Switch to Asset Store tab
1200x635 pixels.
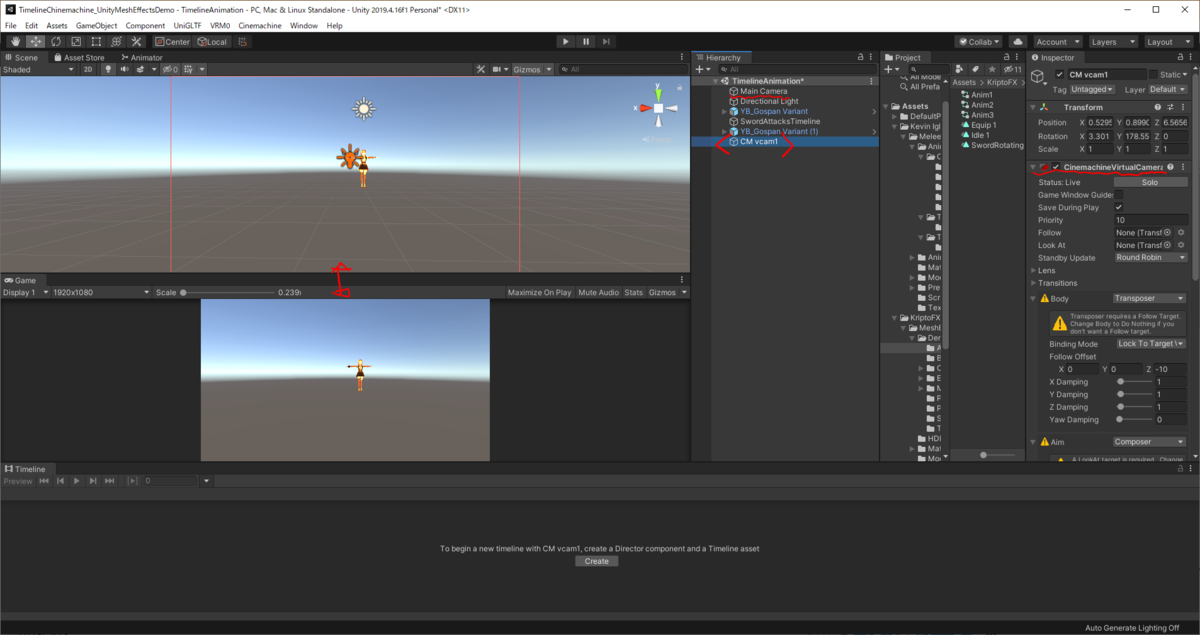[79, 58]
